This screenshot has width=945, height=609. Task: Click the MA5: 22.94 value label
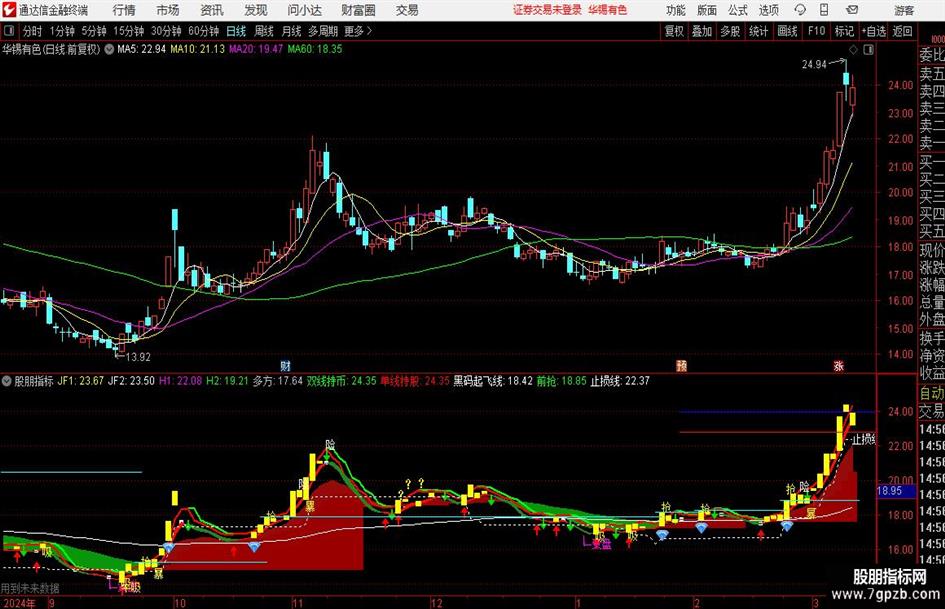pos(141,49)
